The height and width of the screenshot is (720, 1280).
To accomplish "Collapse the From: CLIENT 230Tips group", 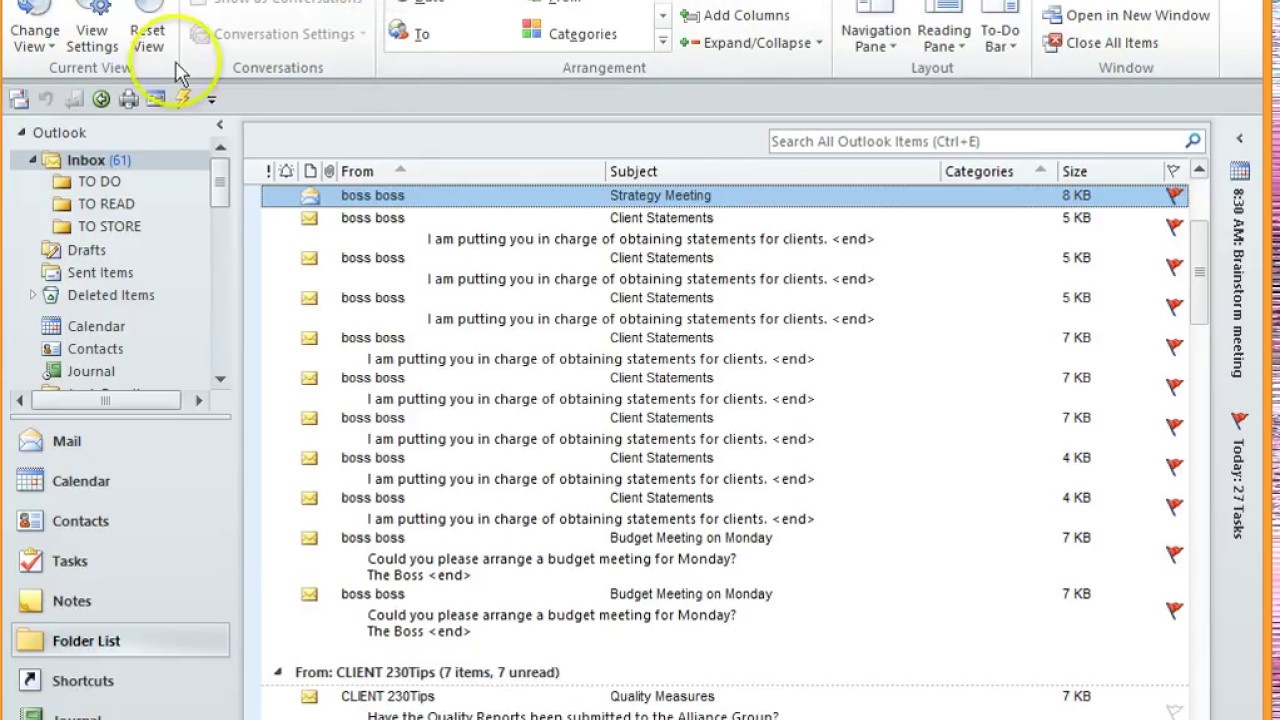I will pyautogui.click(x=278, y=672).
